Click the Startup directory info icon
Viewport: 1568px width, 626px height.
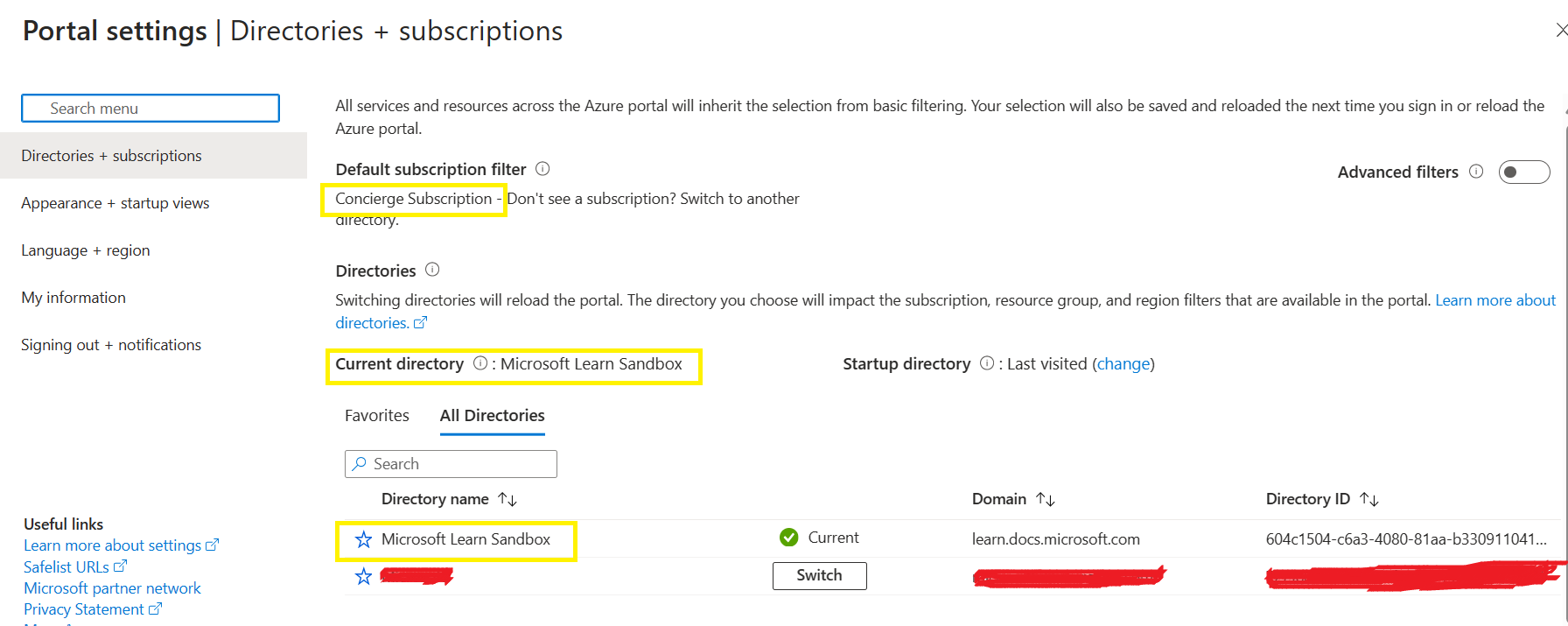(987, 363)
